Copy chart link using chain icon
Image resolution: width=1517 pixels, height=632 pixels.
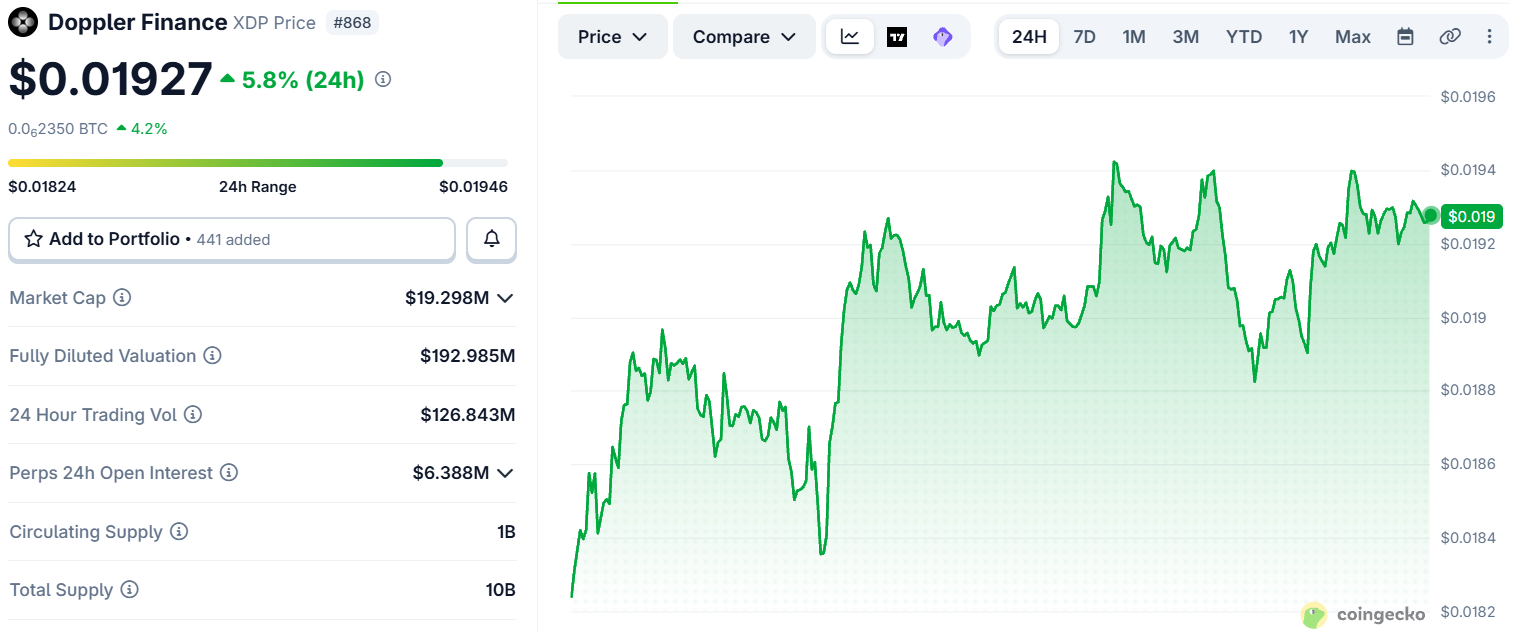pyautogui.click(x=1449, y=37)
